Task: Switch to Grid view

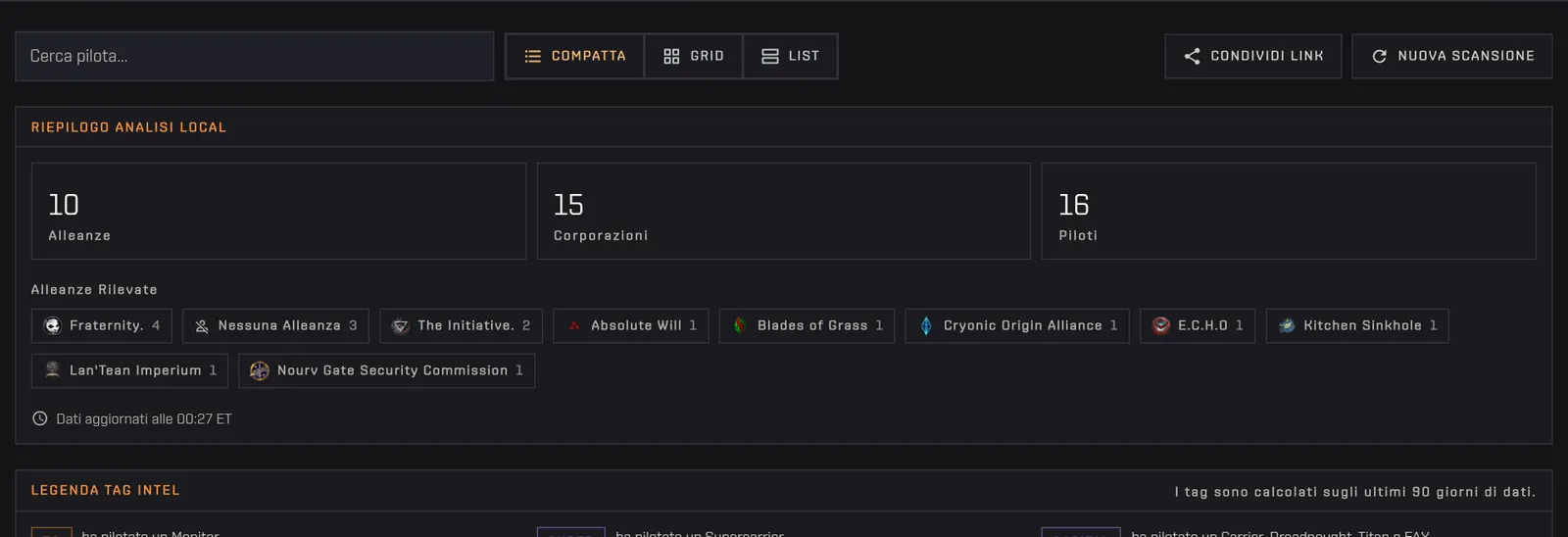Action: point(694,56)
